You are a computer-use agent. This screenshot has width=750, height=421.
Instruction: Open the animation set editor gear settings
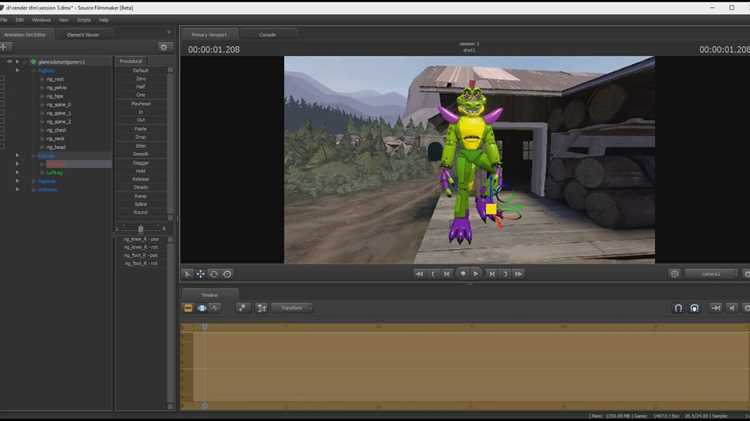point(164,47)
